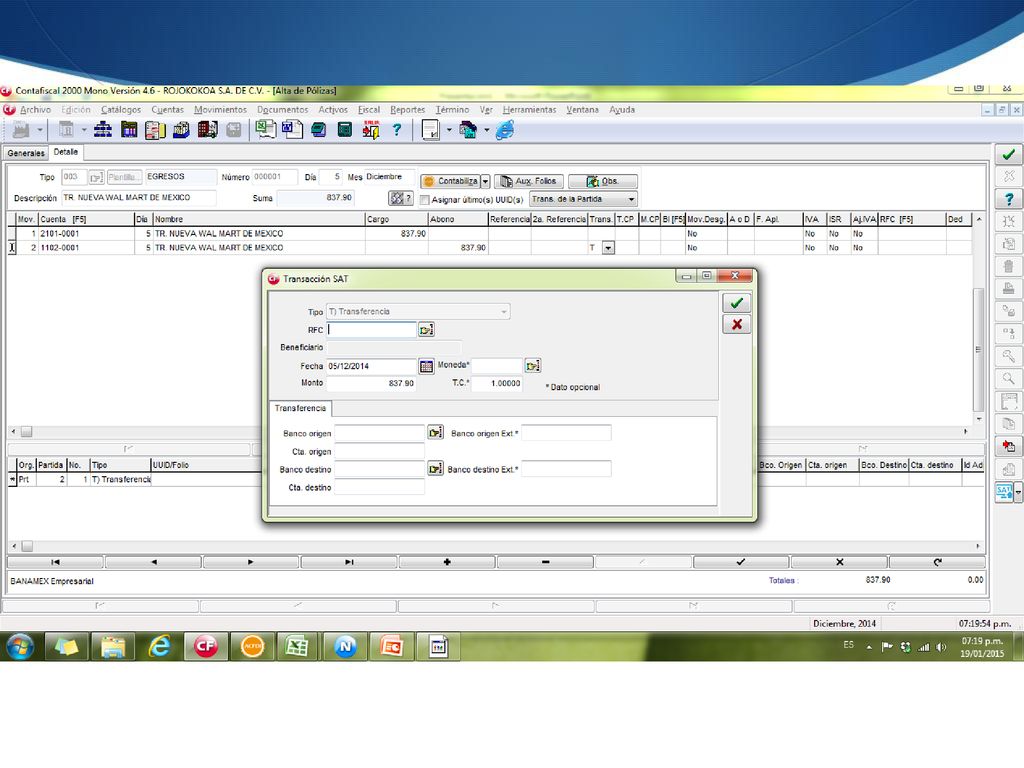Open the organization chart toolbar icon
1024x768 pixels.
pos(103,130)
